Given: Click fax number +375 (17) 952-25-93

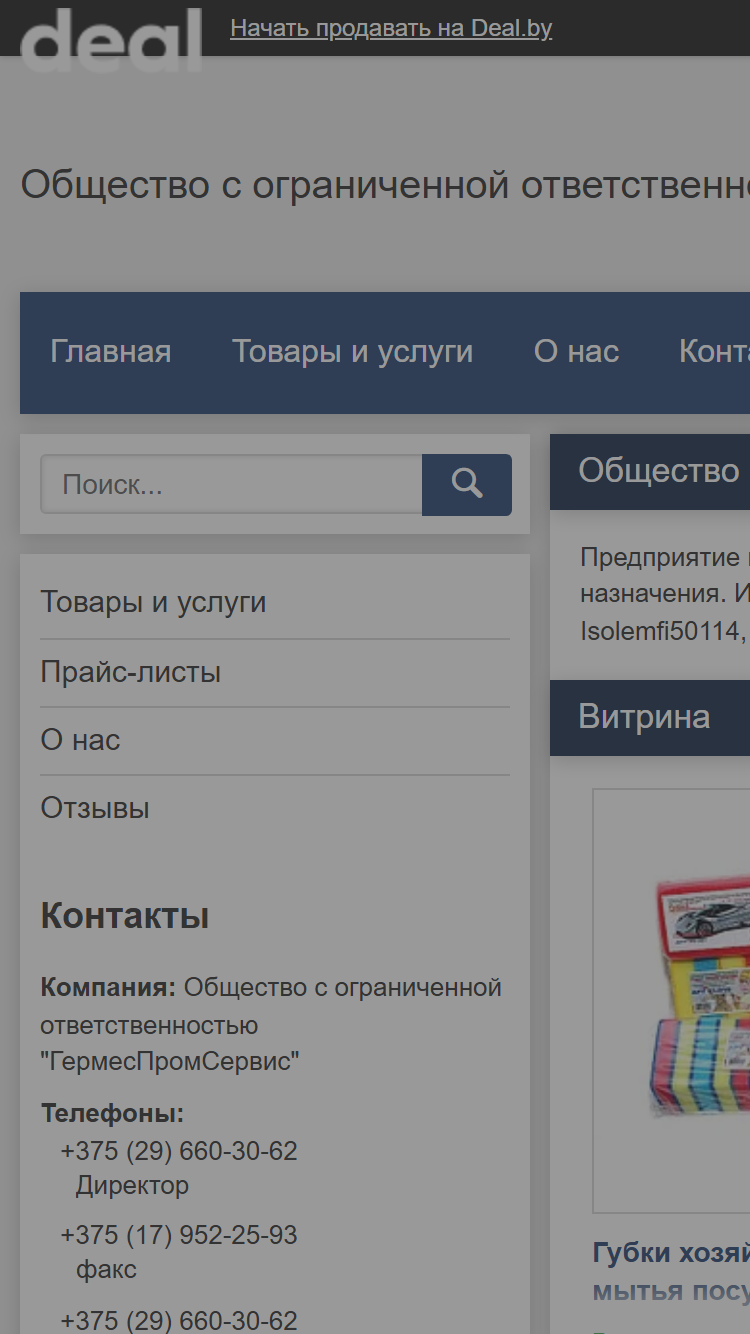Looking at the screenshot, I should 179,1235.
